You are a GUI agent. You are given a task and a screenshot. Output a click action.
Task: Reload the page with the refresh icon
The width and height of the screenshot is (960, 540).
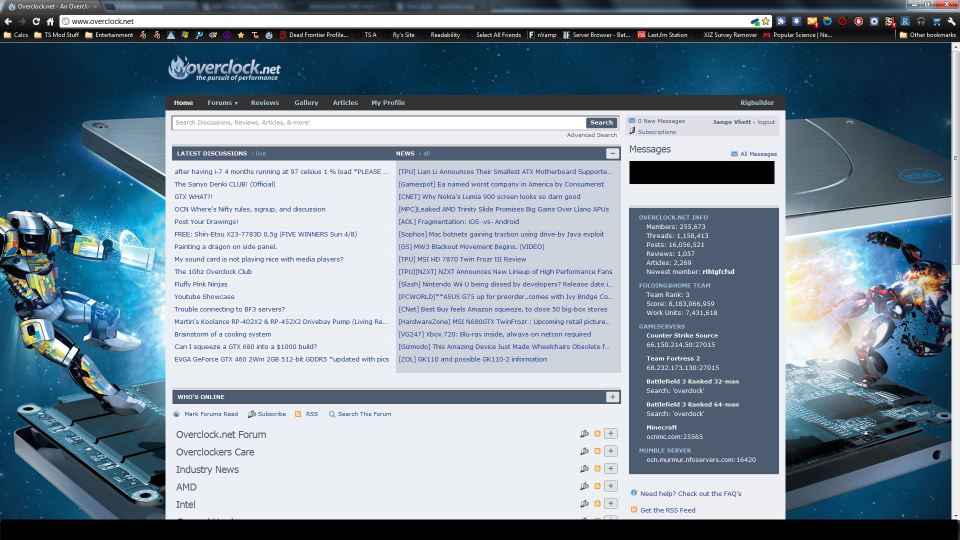point(36,21)
